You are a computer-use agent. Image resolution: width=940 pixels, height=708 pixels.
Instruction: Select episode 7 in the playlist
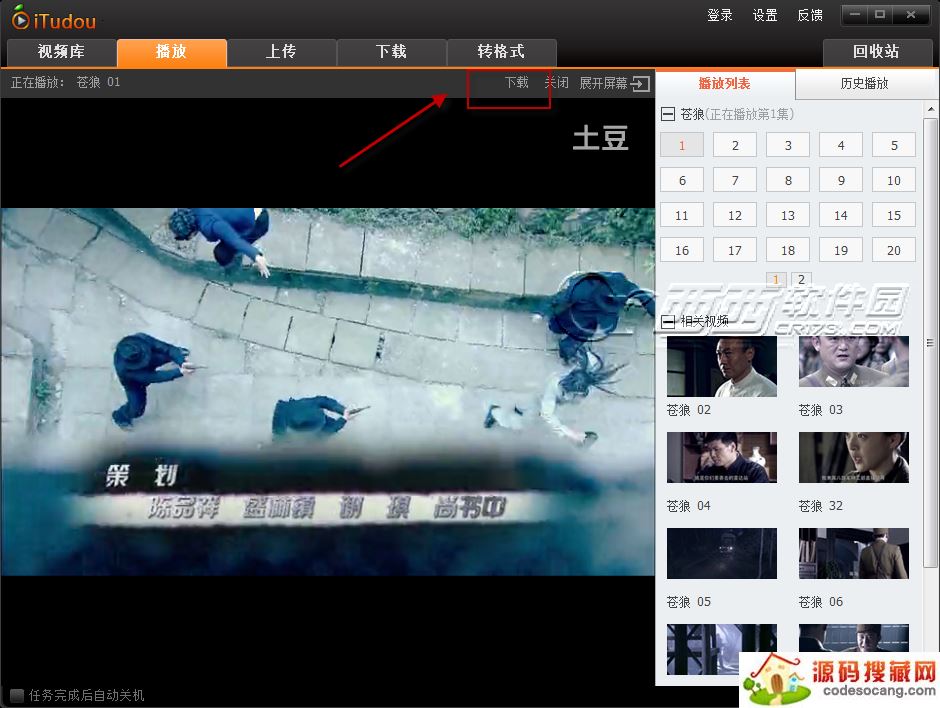(x=735, y=181)
